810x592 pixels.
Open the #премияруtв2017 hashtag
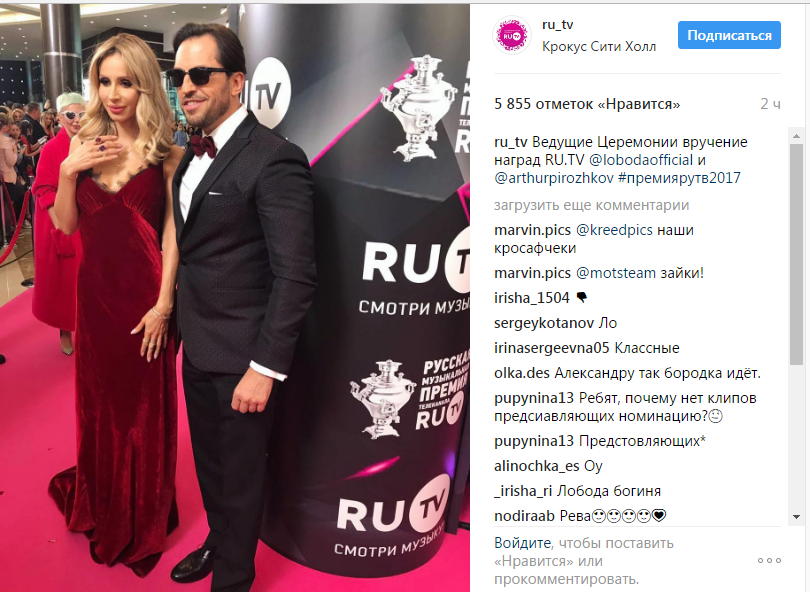(x=679, y=178)
